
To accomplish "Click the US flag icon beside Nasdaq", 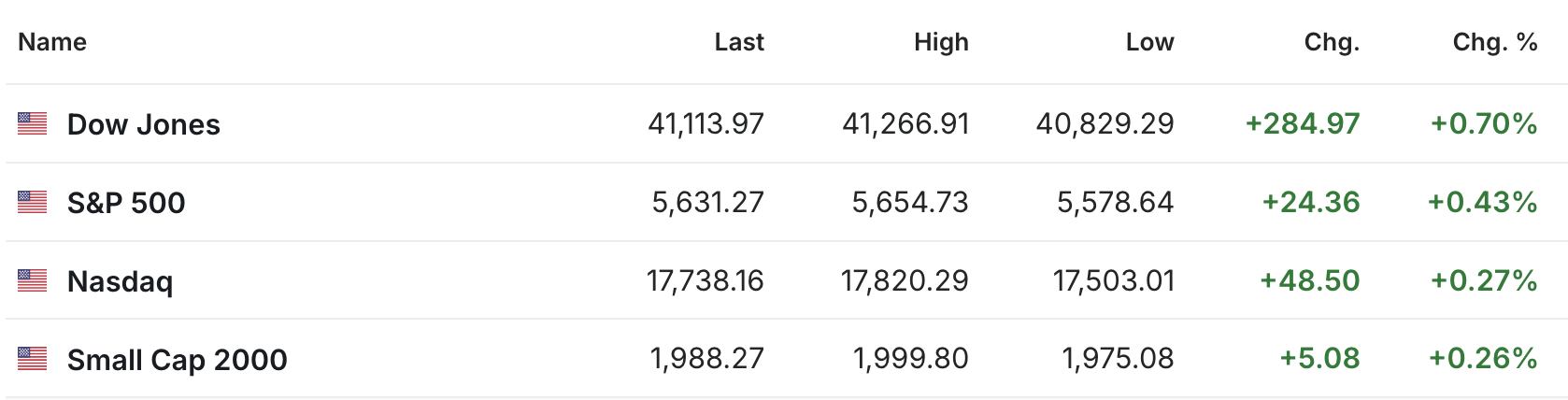I will (32, 280).
